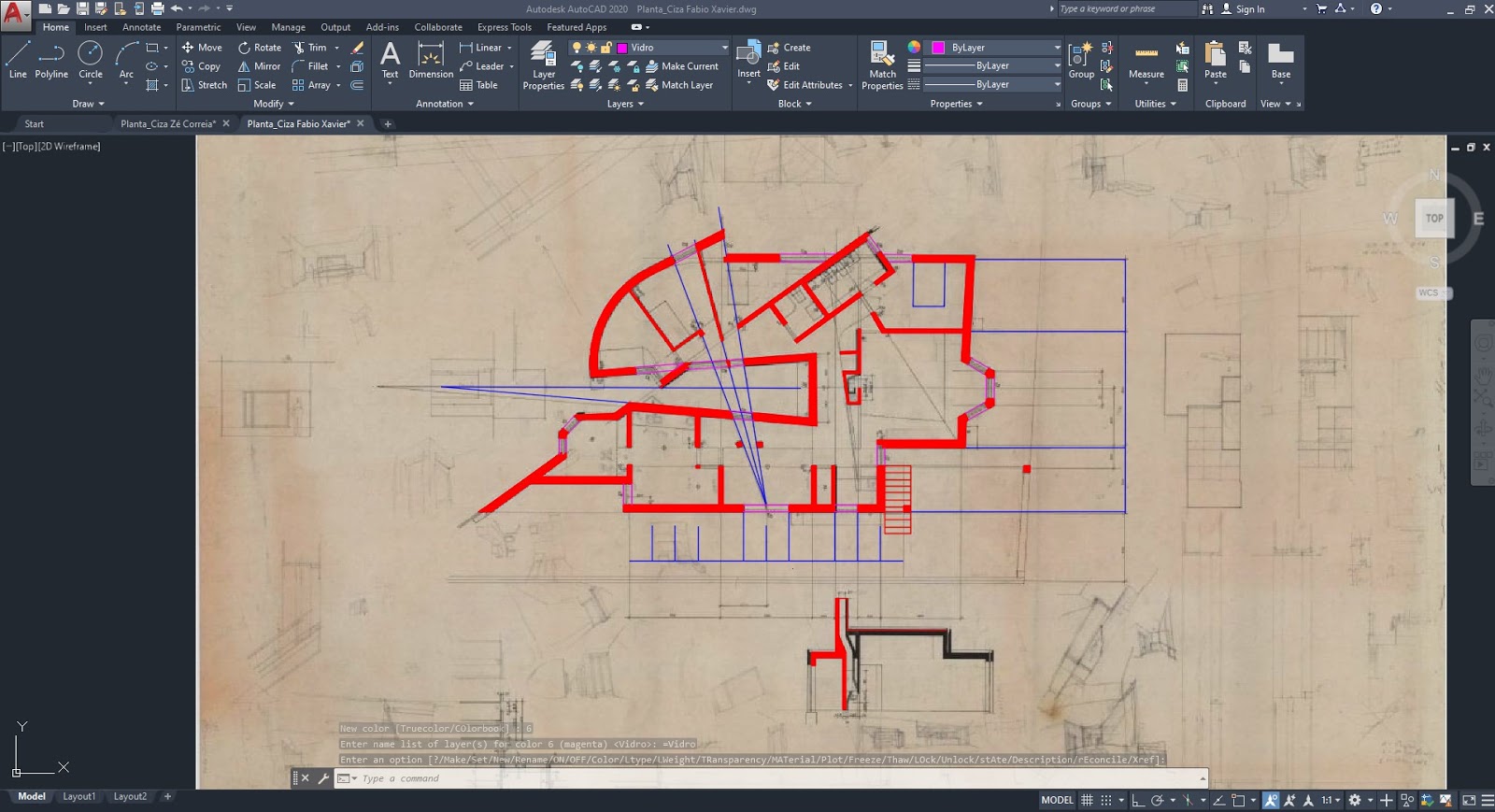
Task: Toggle annotation visibility highlighted icon
Action: [1271, 800]
